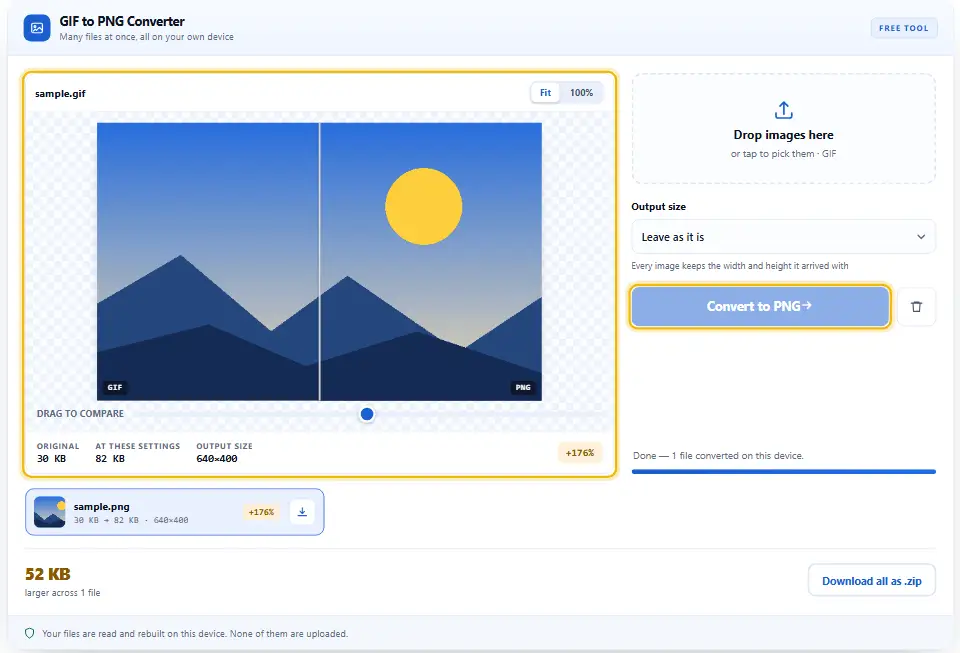Click the original size 30 KB value
This screenshot has width=960, height=653.
coord(51,458)
